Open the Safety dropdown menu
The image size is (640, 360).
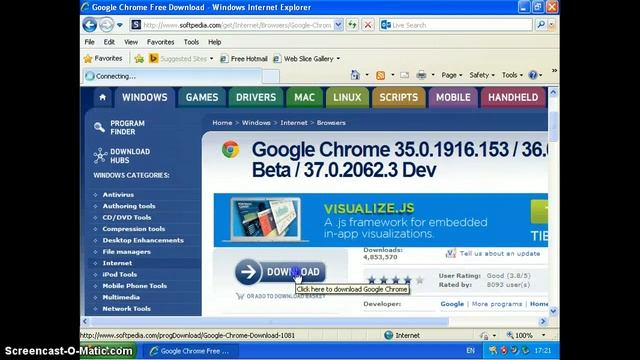(482, 75)
